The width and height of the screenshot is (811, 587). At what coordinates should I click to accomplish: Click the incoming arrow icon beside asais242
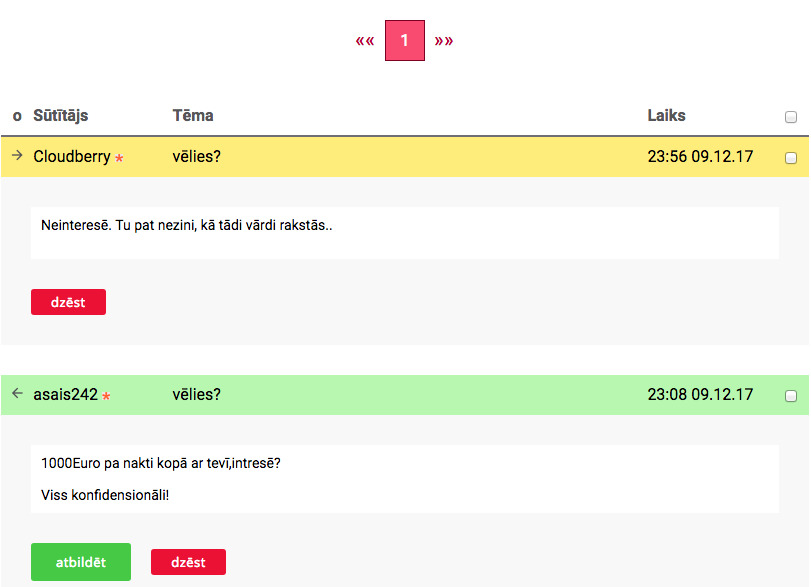pyautogui.click(x=17, y=394)
